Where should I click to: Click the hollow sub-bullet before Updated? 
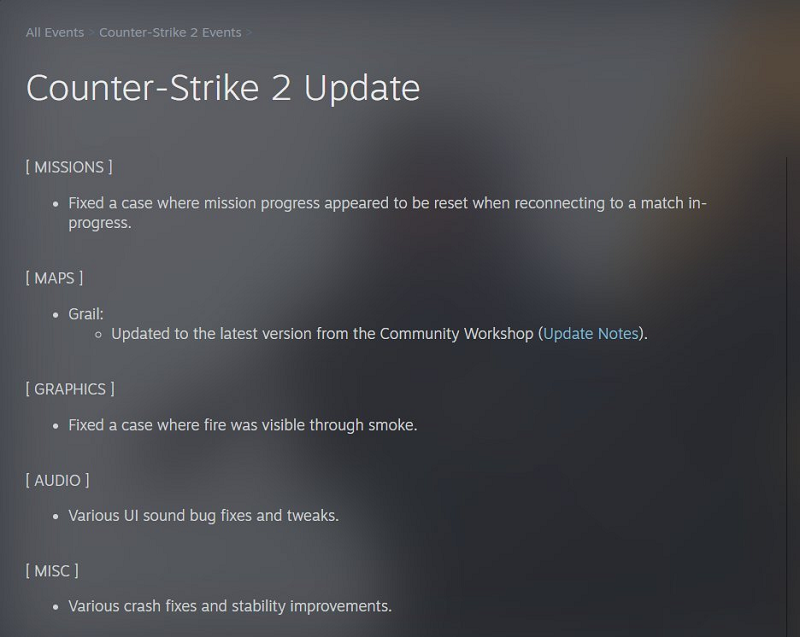(x=98, y=335)
